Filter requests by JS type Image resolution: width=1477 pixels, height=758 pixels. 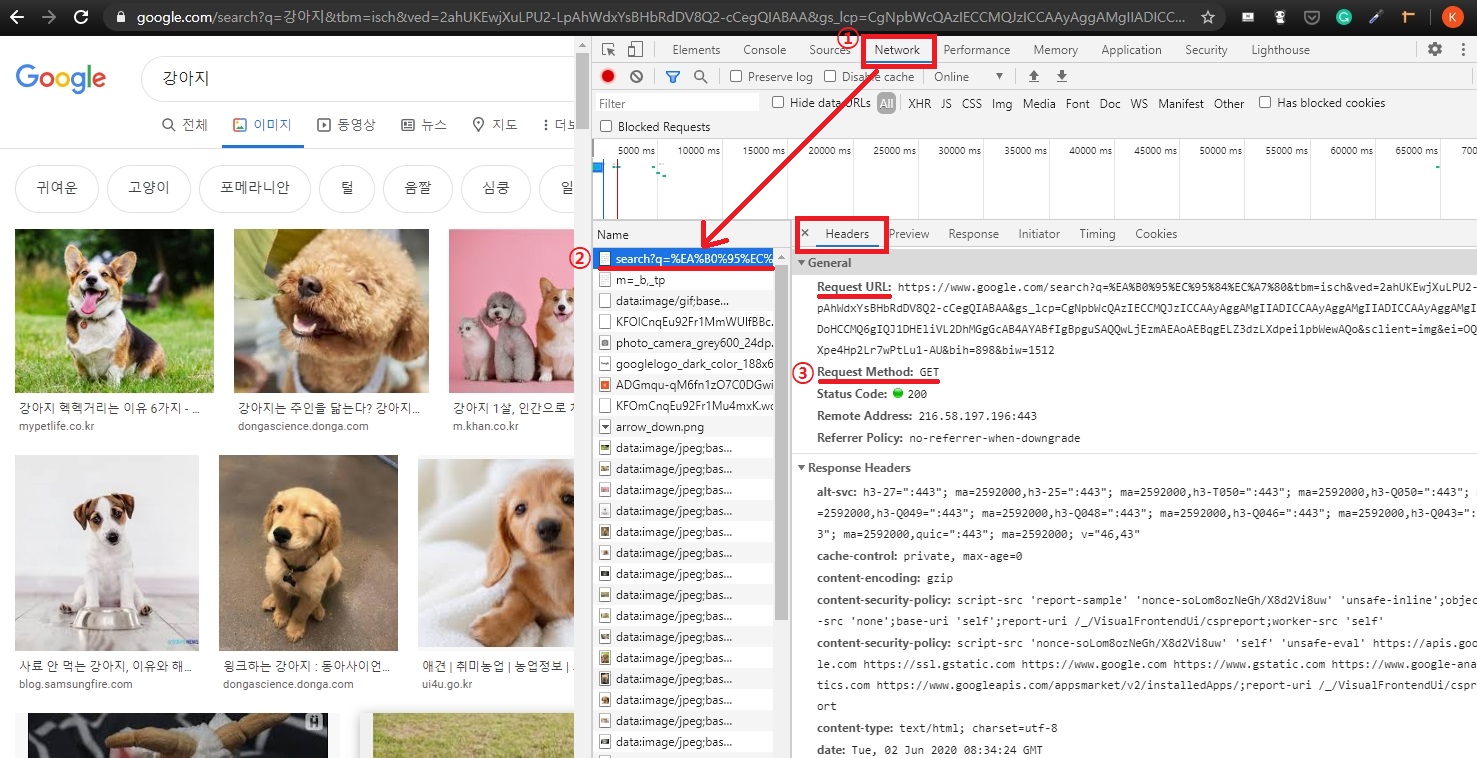pos(946,103)
